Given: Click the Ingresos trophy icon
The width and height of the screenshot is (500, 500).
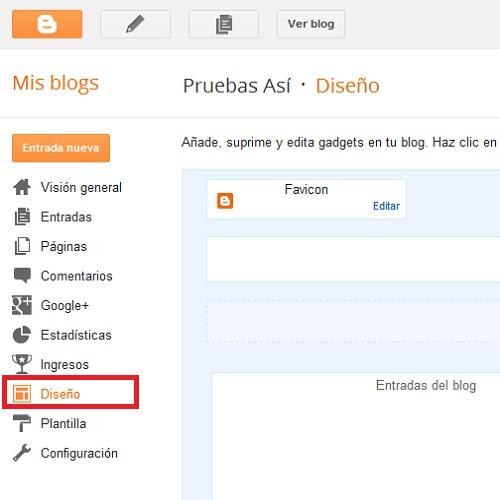Looking at the screenshot, I should tap(22, 364).
